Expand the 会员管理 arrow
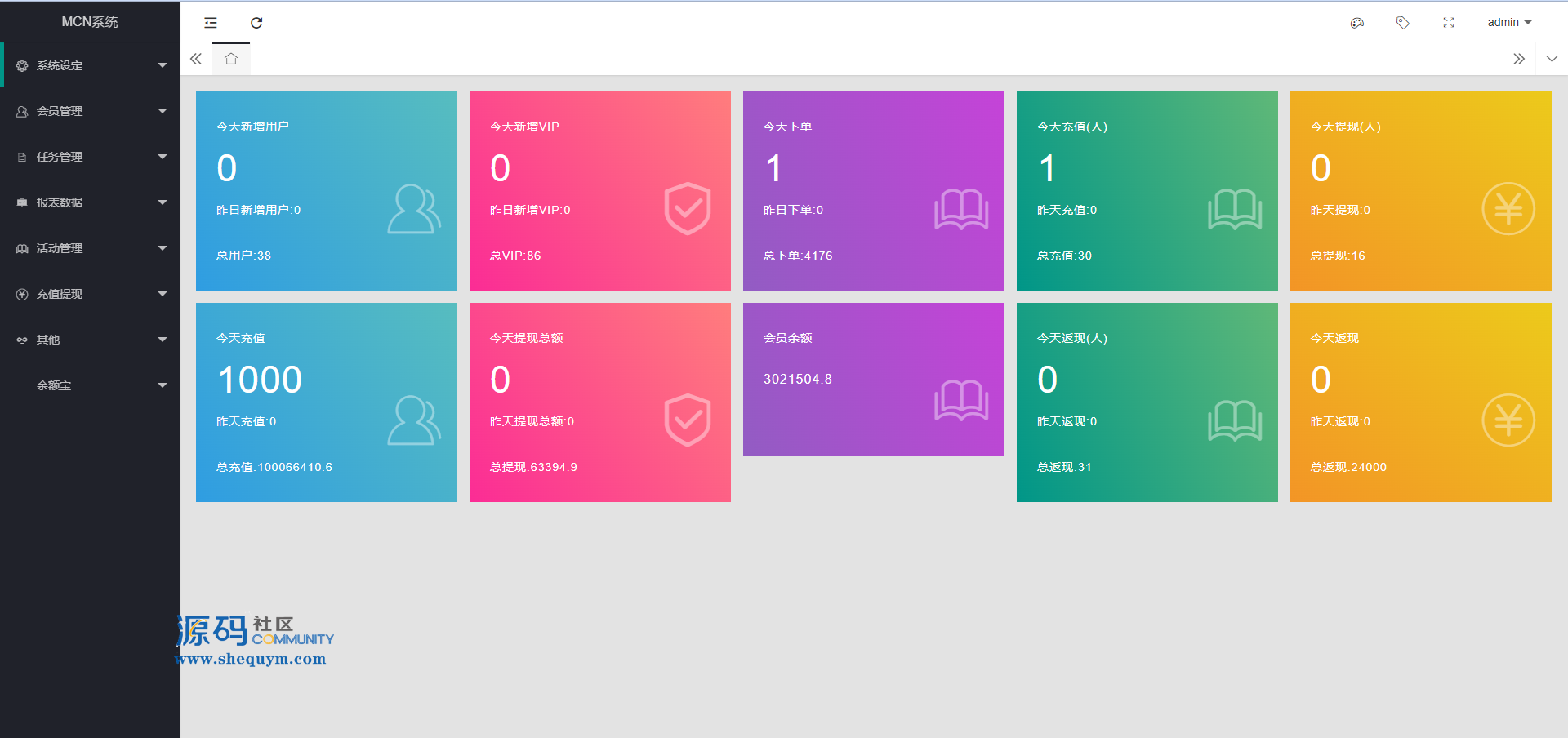This screenshot has height=738, width=1568. [x=162, y=111]
